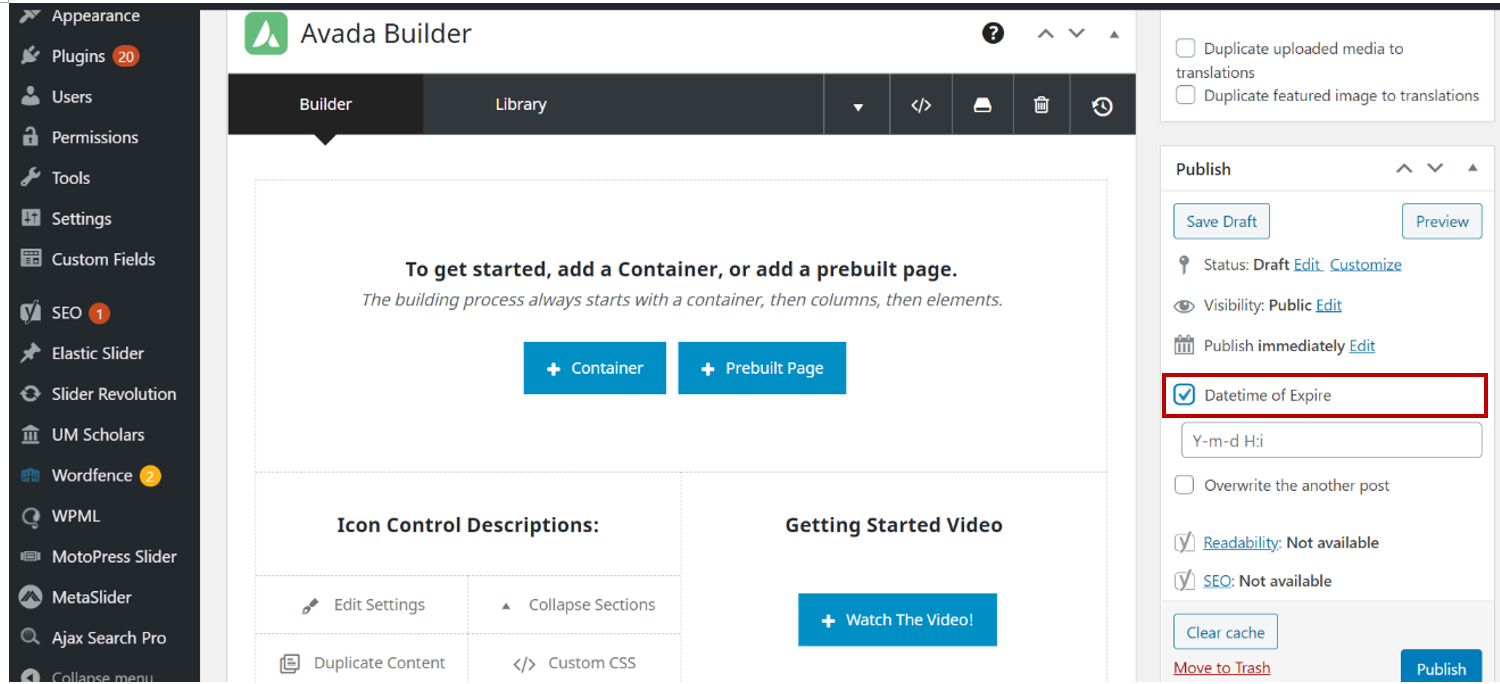Click the Custom Fields sidebar icon
Image resolution: width=1500 pixels, height=684 pixels.
(31, 259)
